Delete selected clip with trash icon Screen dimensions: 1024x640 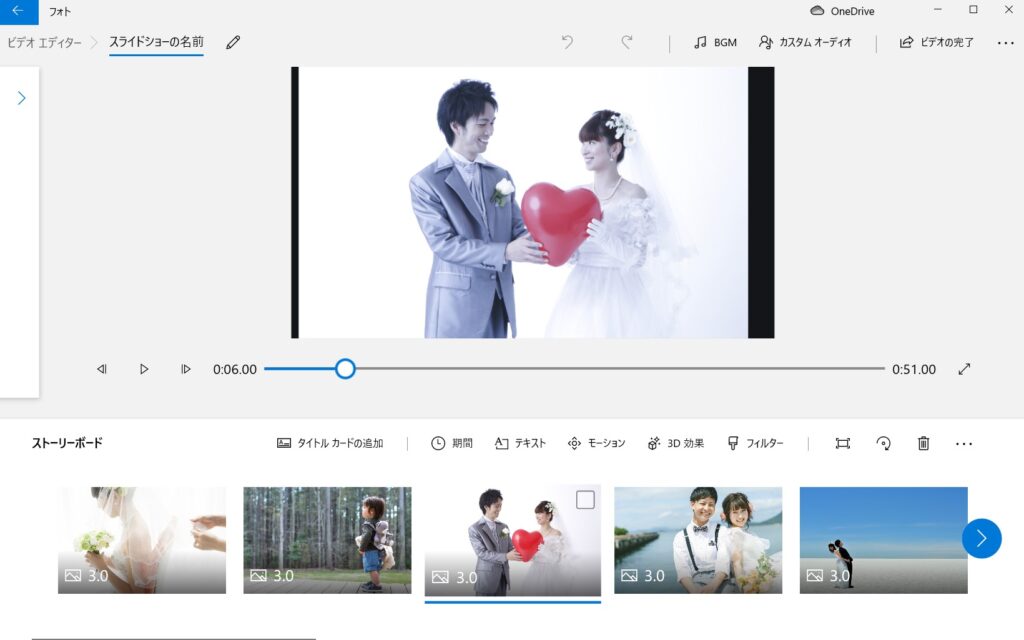pyautogui.click(x=923, y=443)
